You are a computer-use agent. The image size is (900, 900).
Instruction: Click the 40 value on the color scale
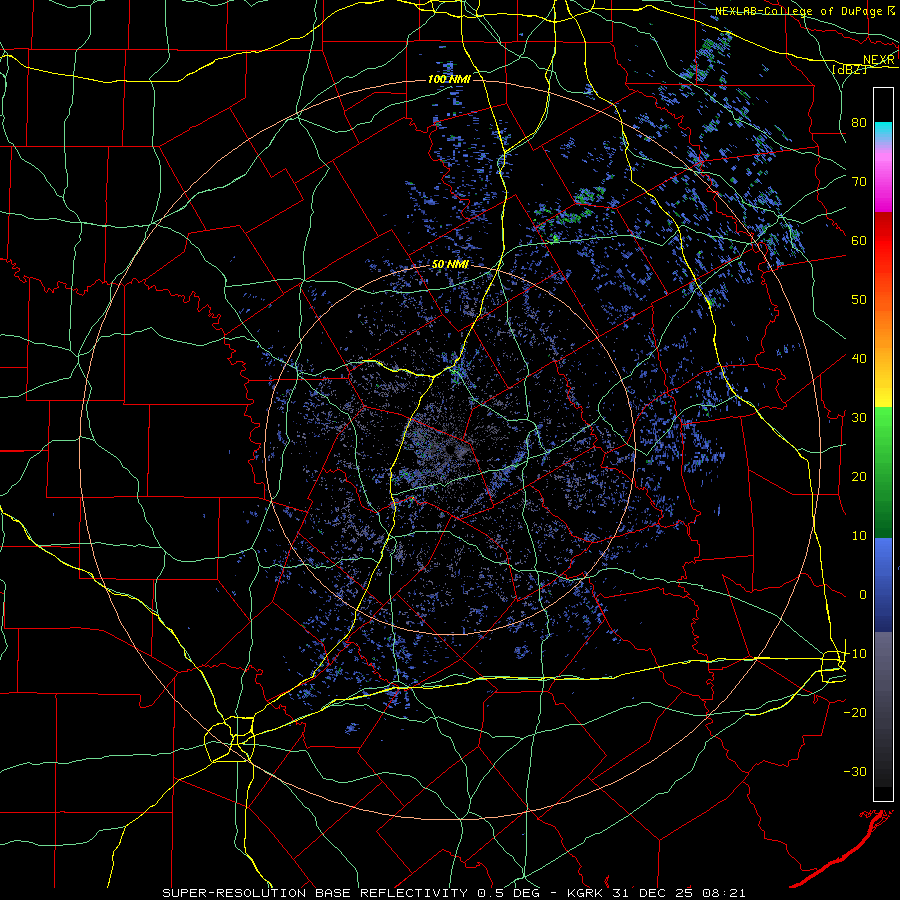point(859,358)
